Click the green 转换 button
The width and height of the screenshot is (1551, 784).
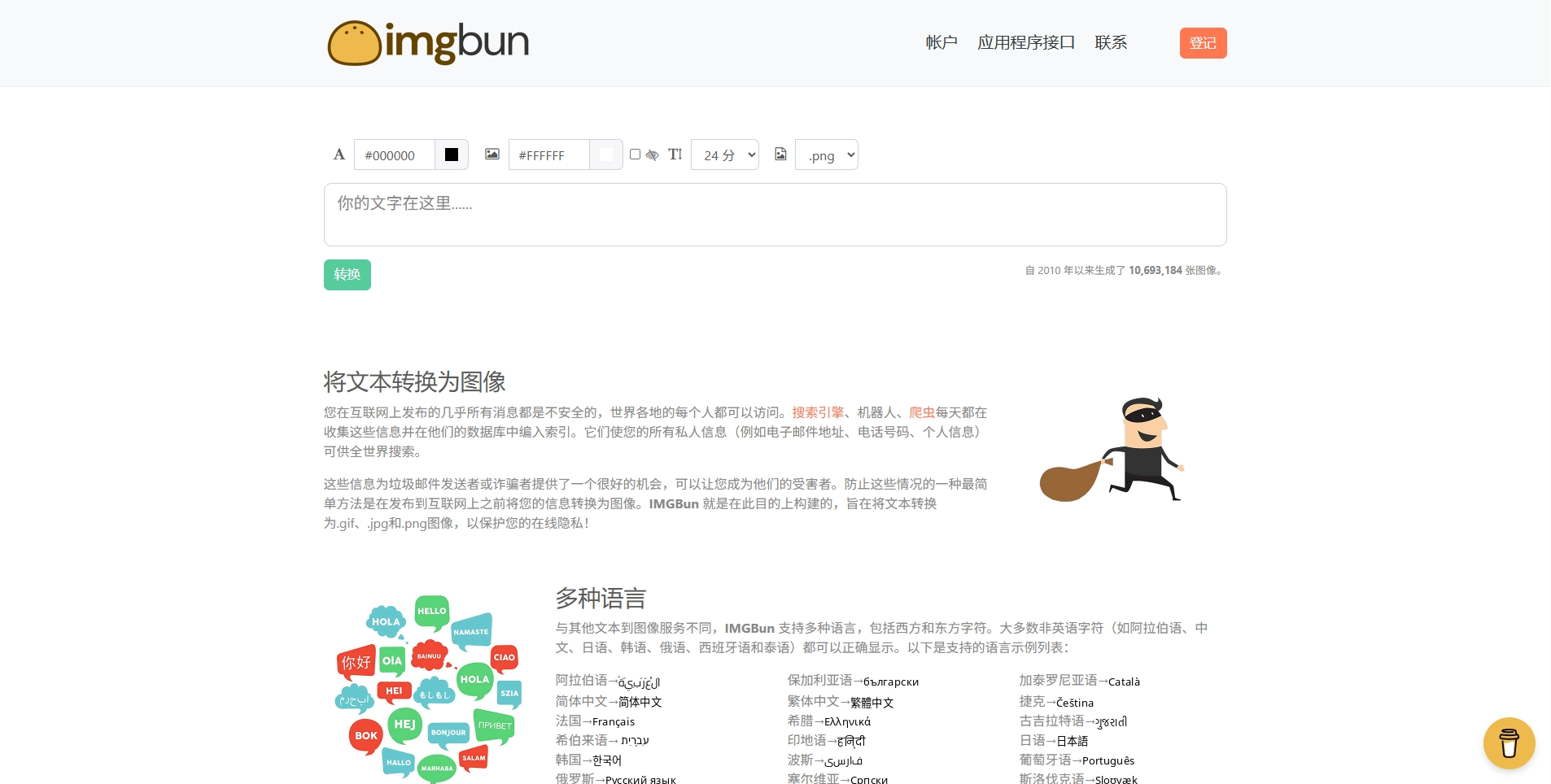pyautogui.click(x=347, y=275)
